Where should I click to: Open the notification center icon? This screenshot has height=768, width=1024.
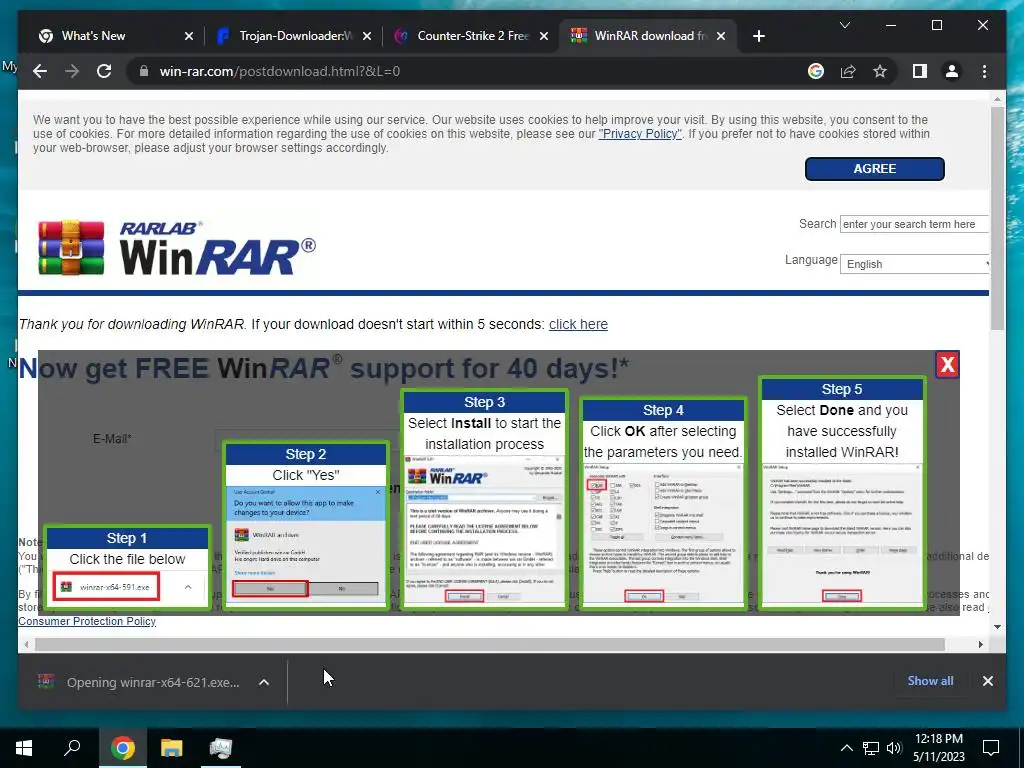click(991, 748)
